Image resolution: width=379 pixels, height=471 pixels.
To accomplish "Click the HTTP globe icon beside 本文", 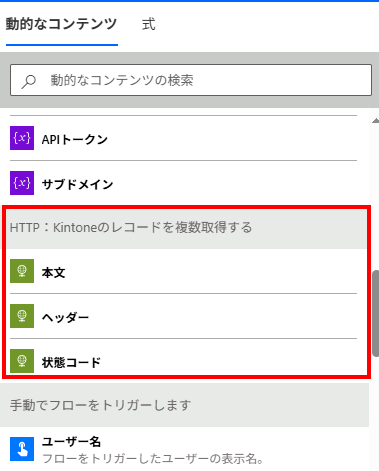I will [x=22, y=271].
